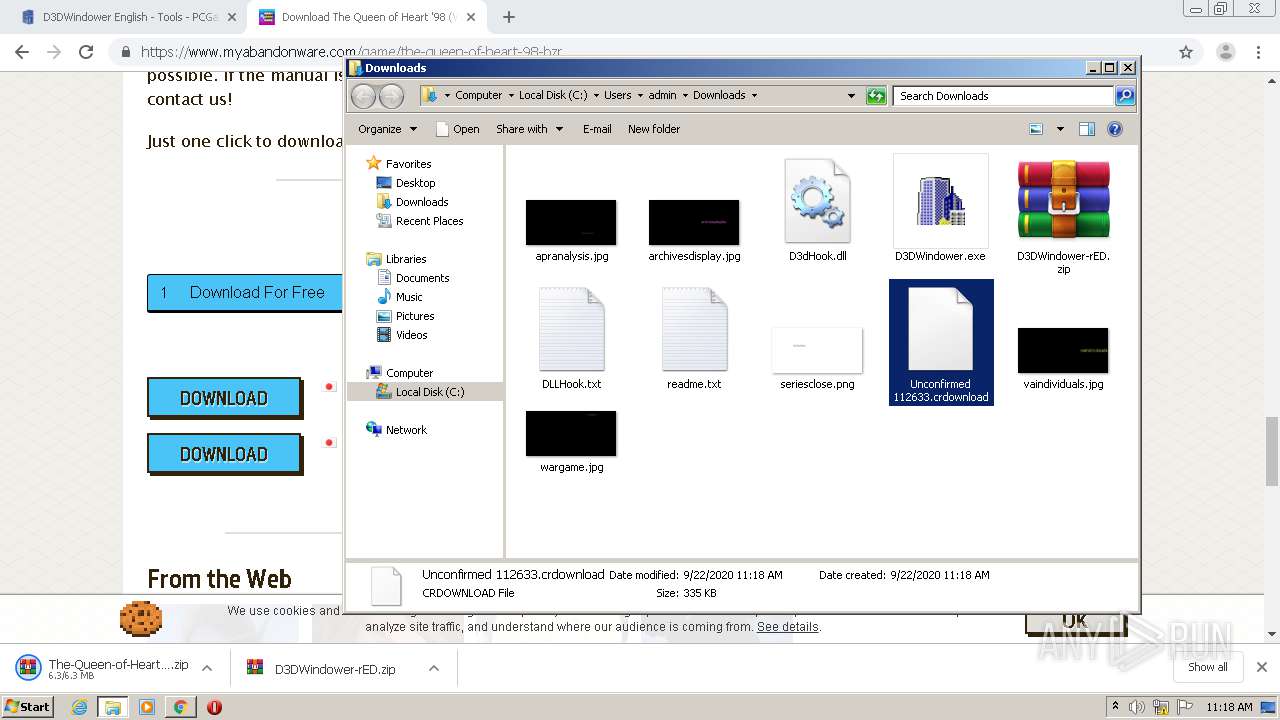Click Show all downloads button
The width and height of the screenshot is (1280, 720).
(1208, 667)
